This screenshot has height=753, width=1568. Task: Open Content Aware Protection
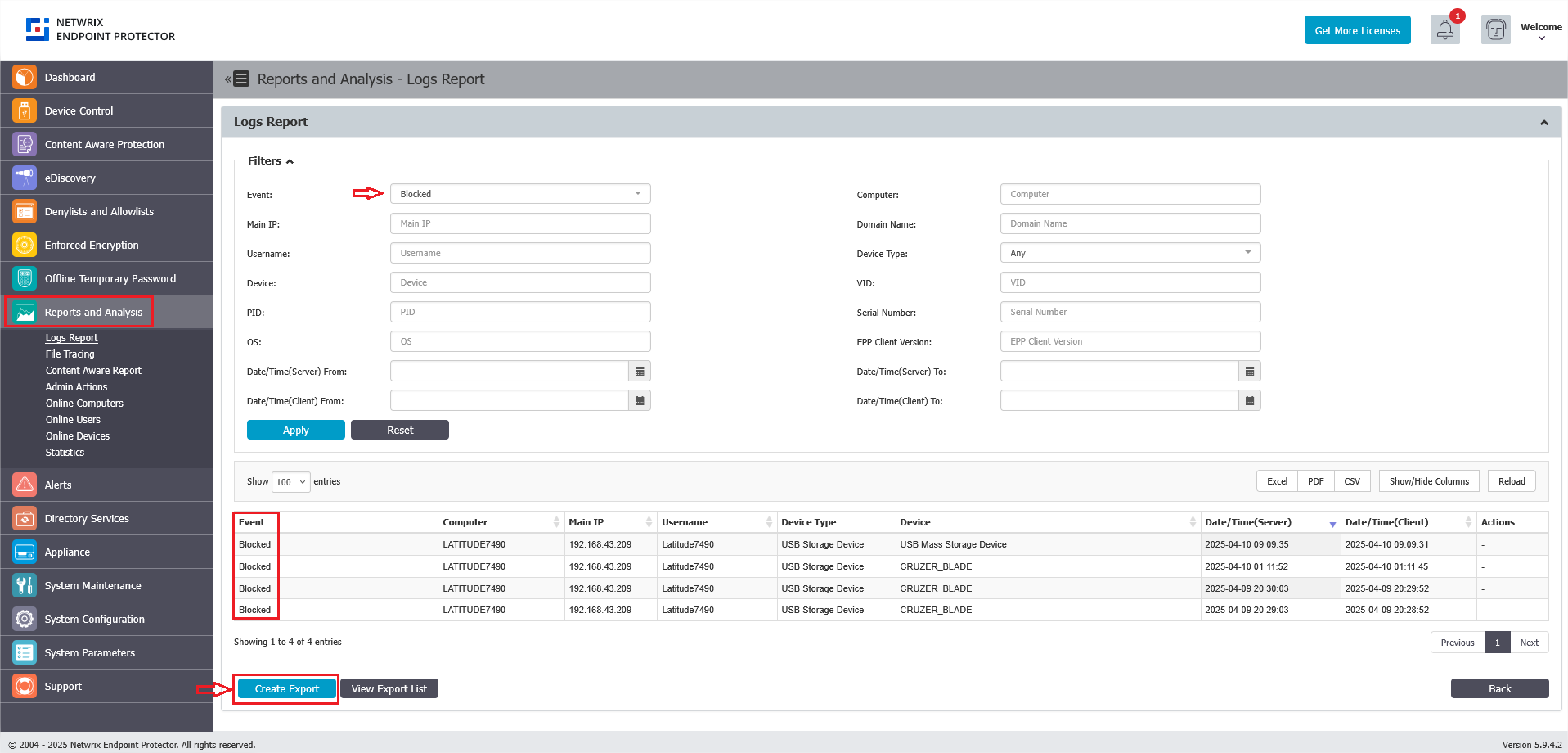pos(104,144)
